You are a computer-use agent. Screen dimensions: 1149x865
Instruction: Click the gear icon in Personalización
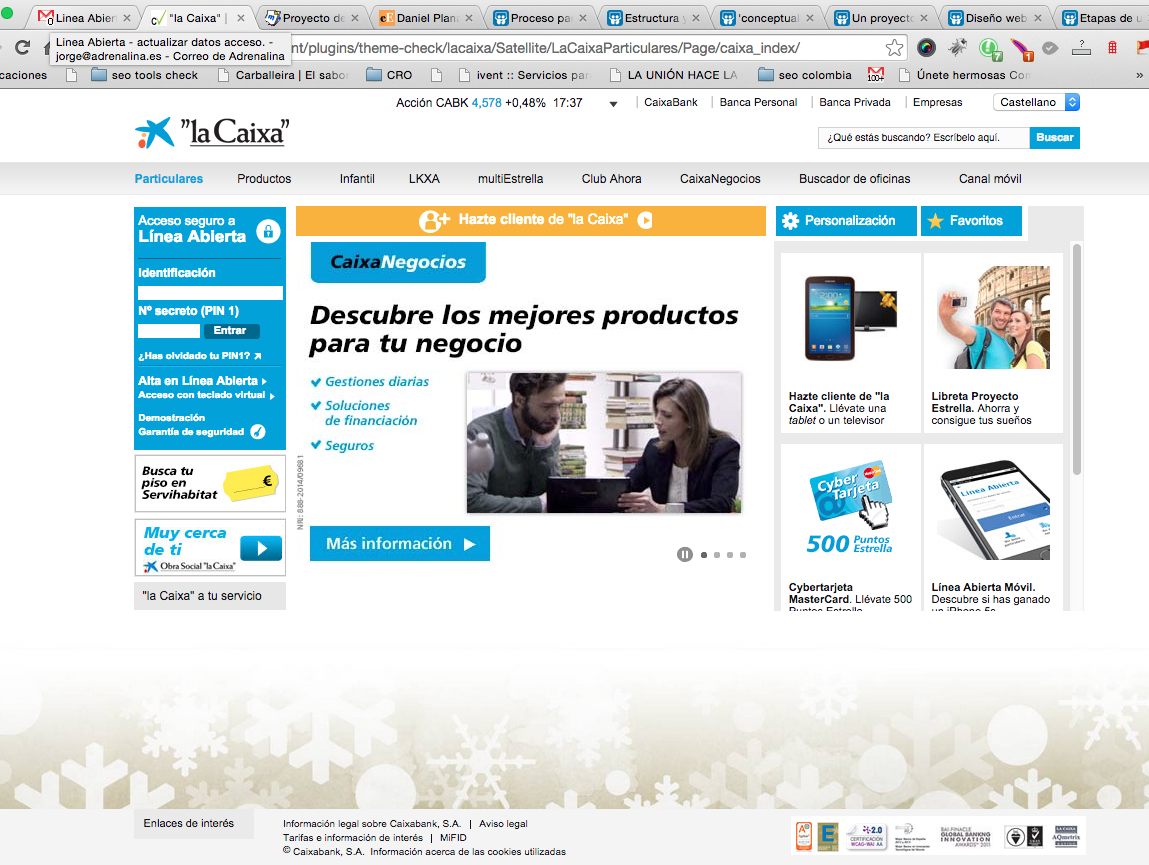pyautogui.click(x=791, y=221)
